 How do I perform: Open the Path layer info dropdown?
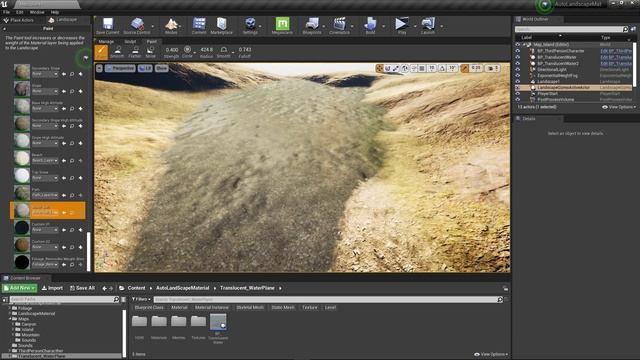[x=45, y=196]
